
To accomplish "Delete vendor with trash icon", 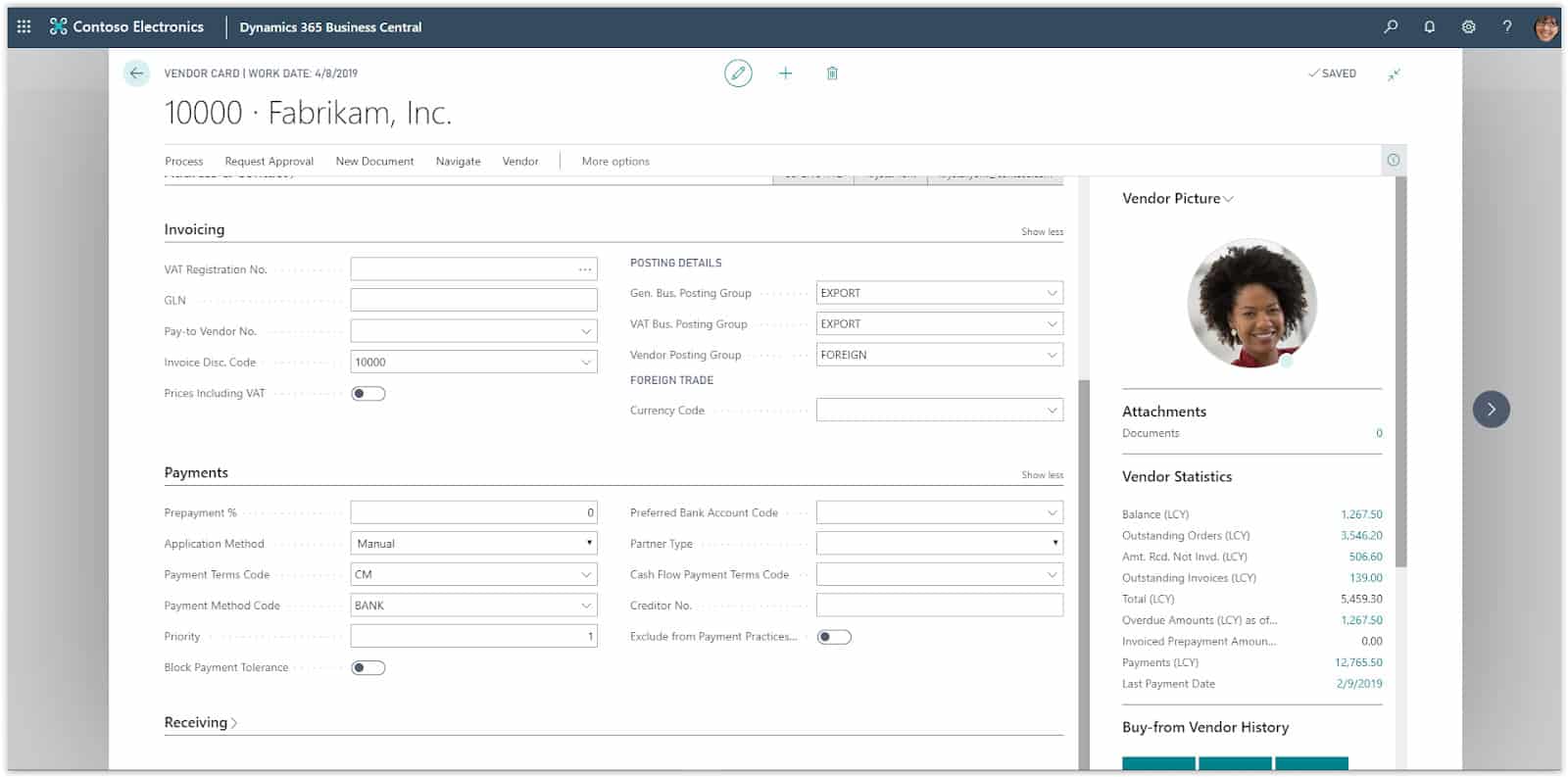I will pyautogui.click(x=832, y=73).
